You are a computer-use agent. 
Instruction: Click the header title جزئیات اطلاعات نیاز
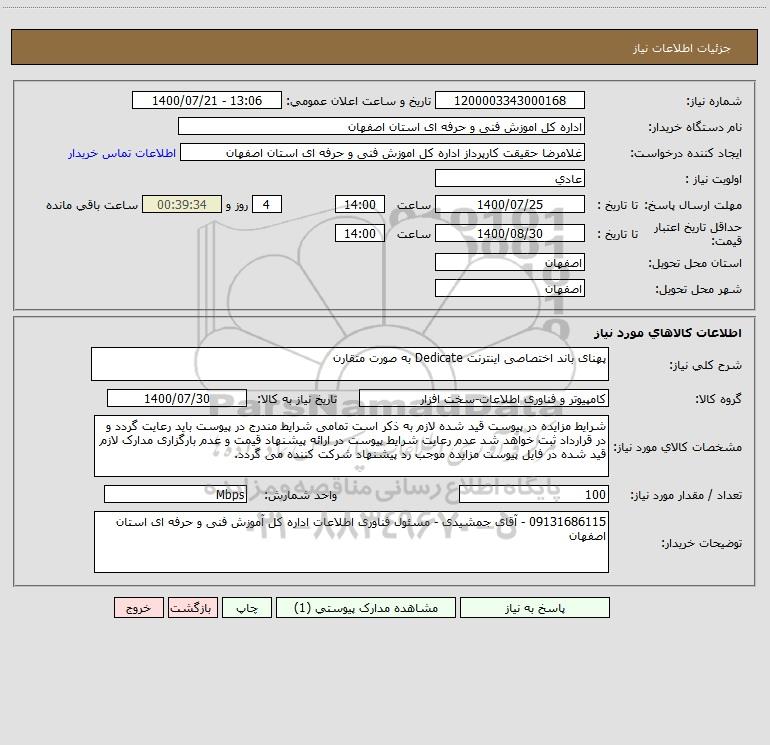click(x=682, y=48)
